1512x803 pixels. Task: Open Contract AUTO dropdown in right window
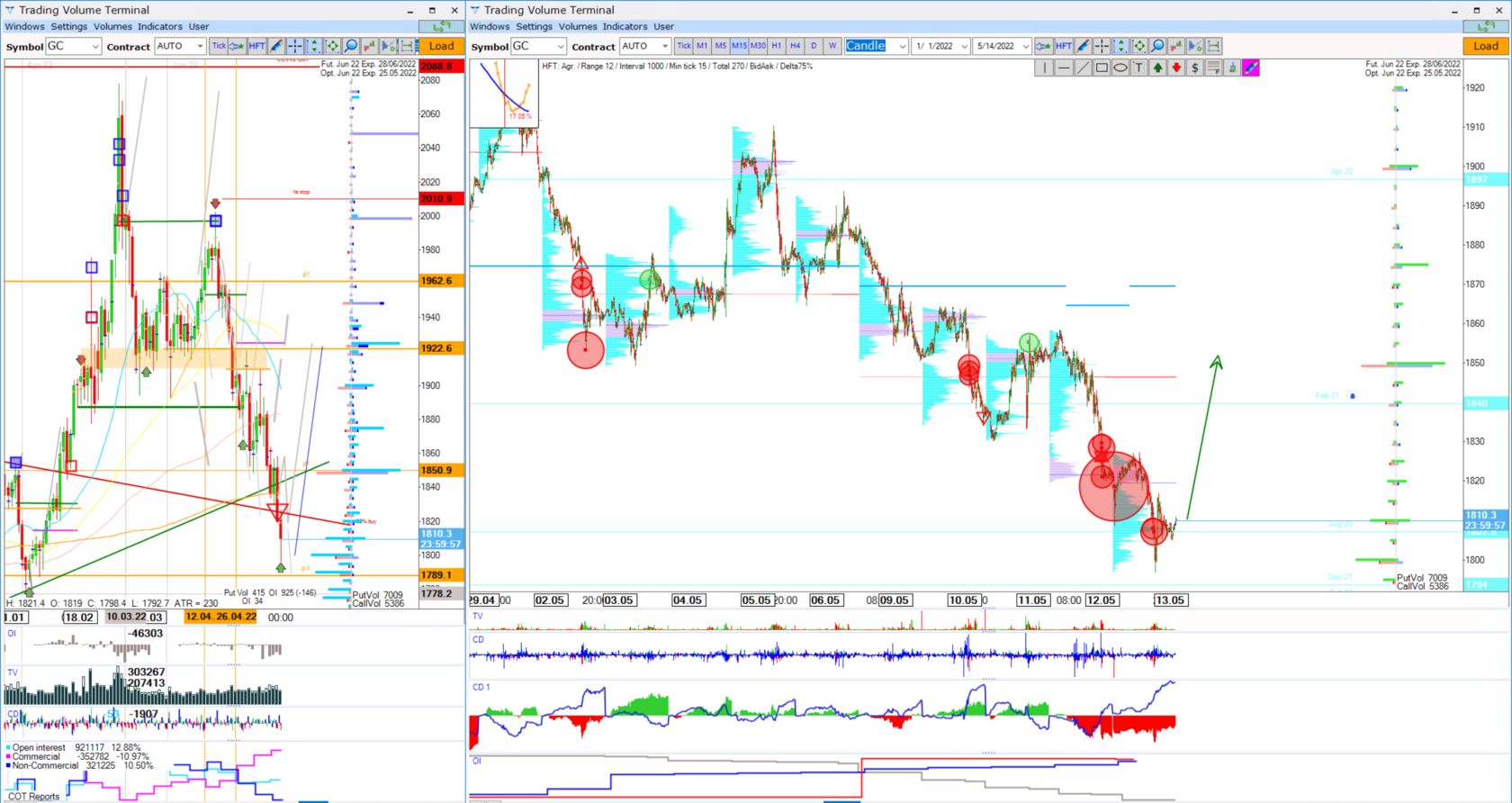pyautogui.click(x=645, y=46)
